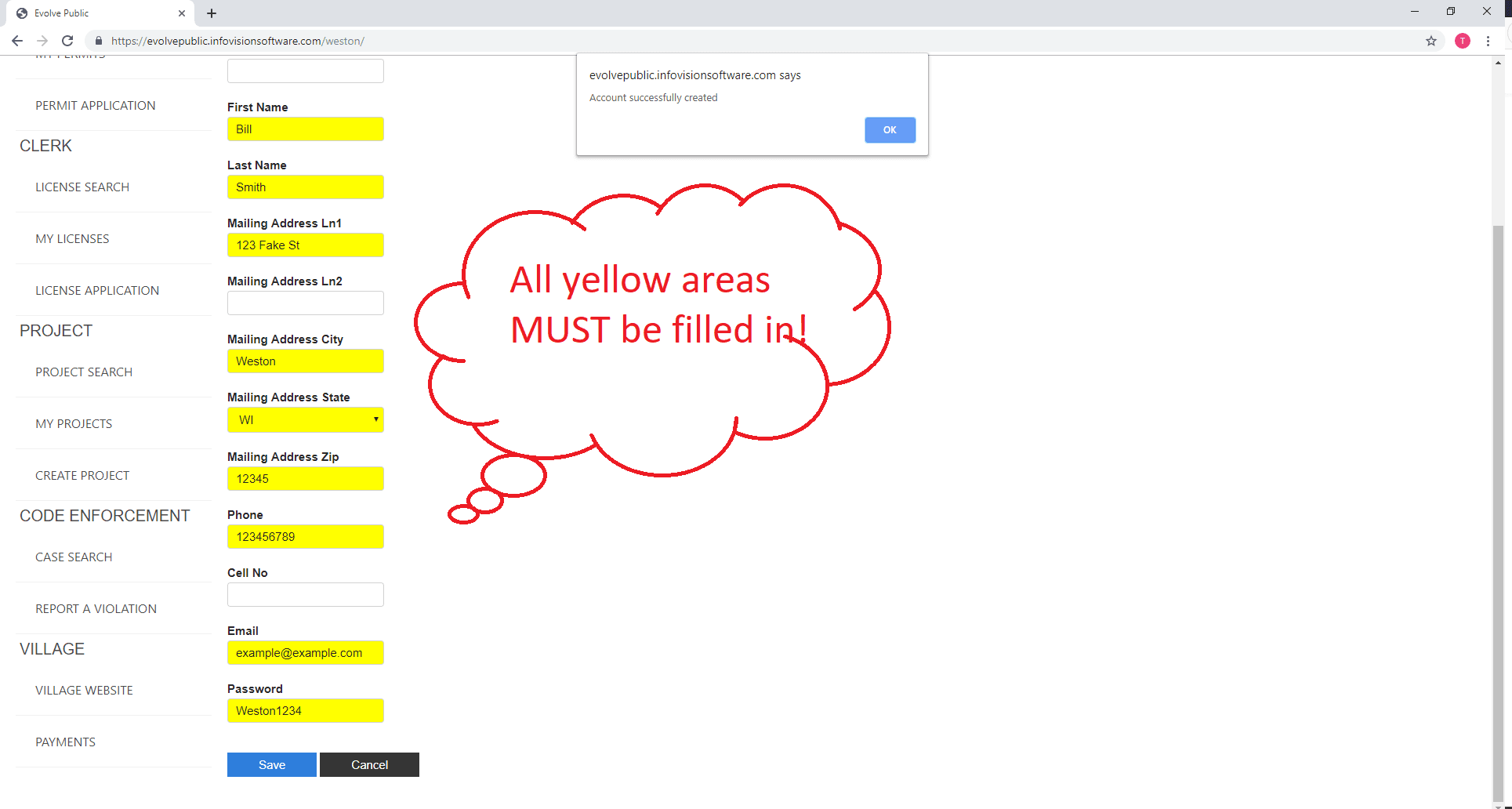Open the Chrome profile avatar

[x=1463, y=41]
